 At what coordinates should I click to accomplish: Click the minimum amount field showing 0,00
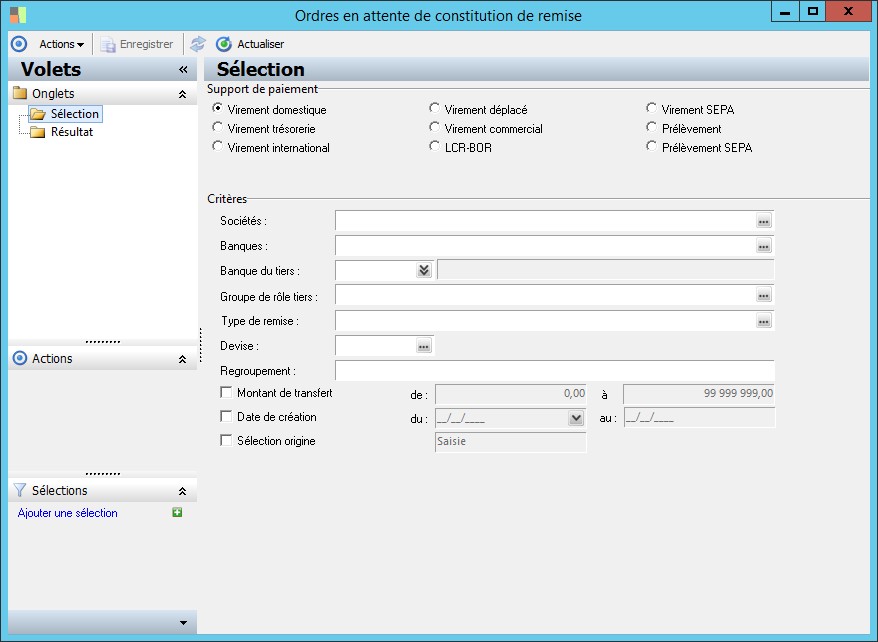point(511,394)
